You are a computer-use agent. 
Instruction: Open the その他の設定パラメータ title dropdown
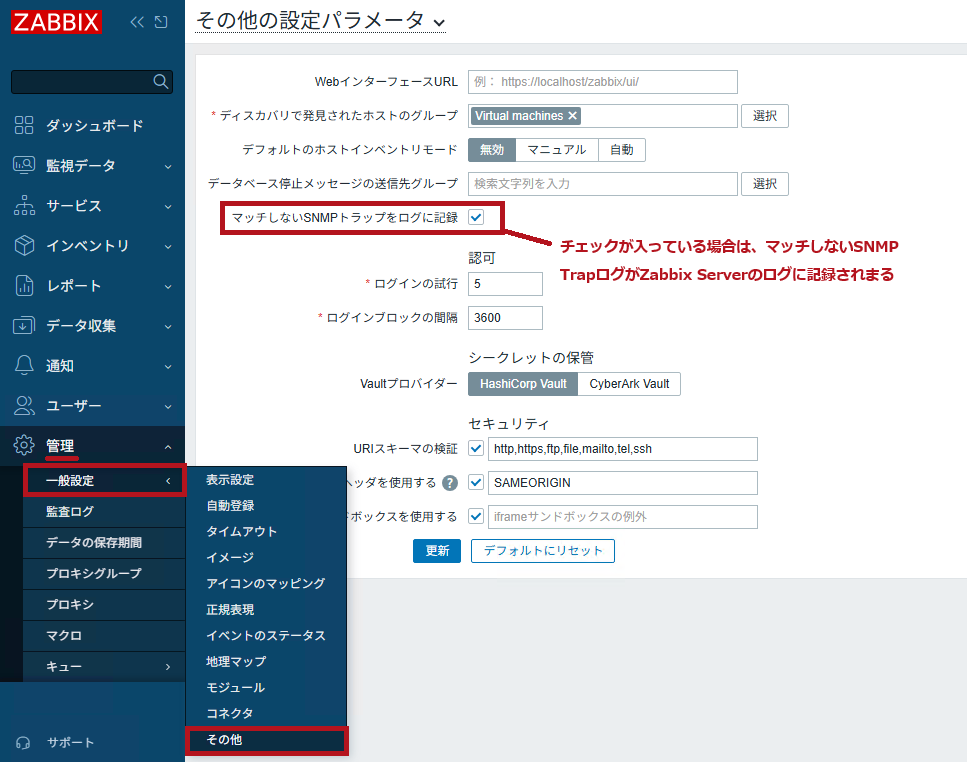tap(438, 23)
